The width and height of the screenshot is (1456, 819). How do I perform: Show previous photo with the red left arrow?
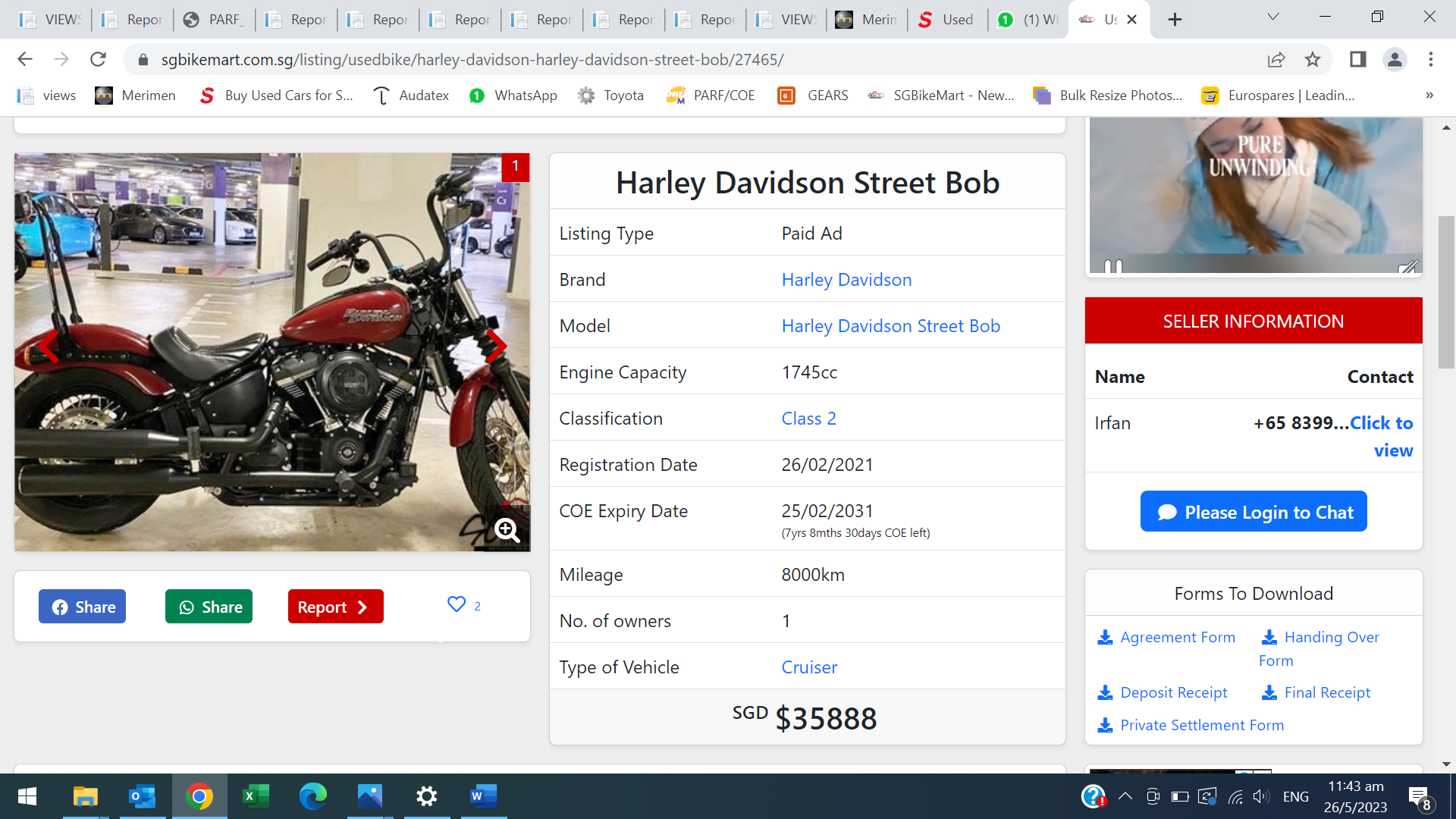click(49, 347)
